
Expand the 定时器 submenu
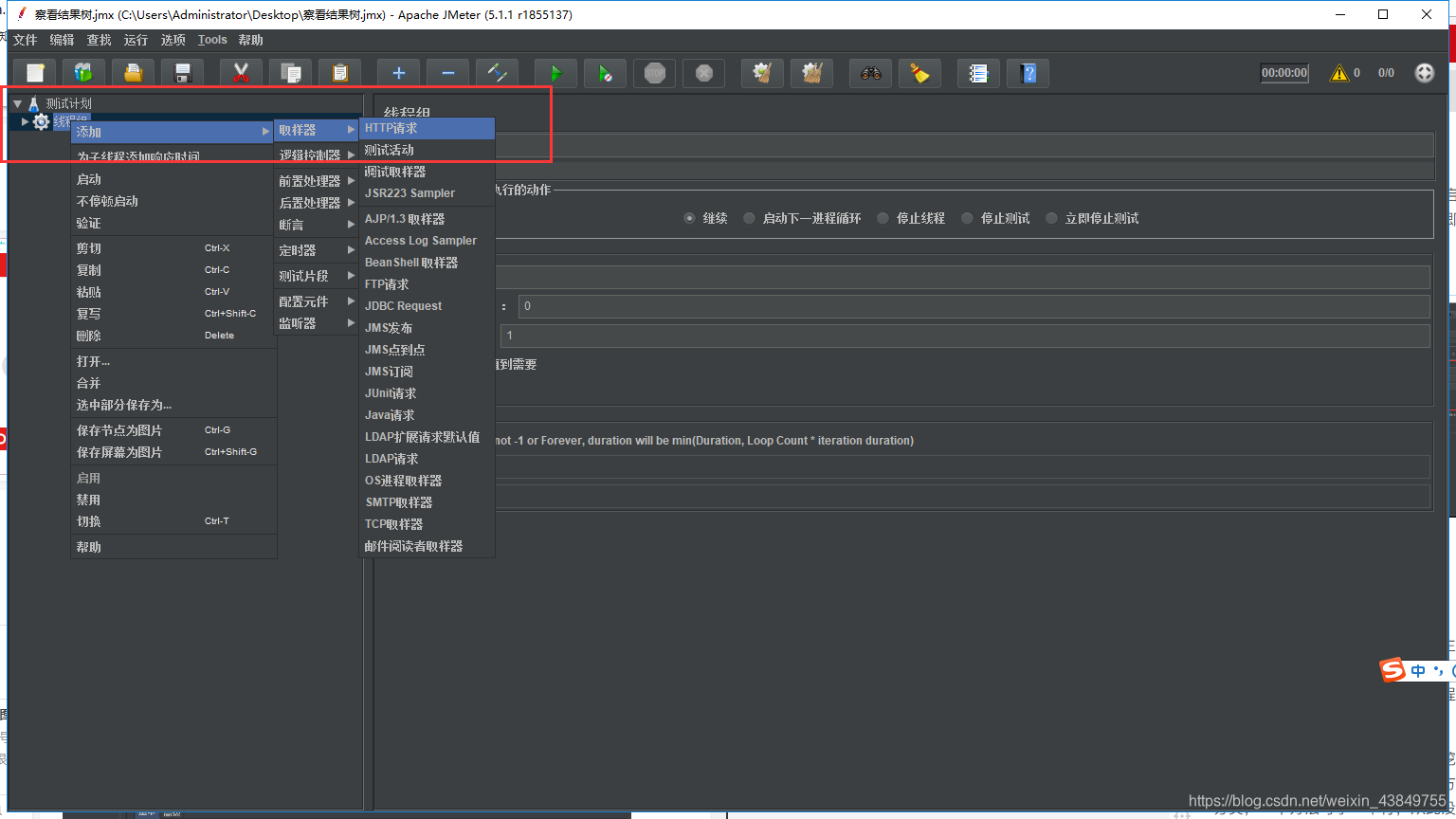point(317,250)
